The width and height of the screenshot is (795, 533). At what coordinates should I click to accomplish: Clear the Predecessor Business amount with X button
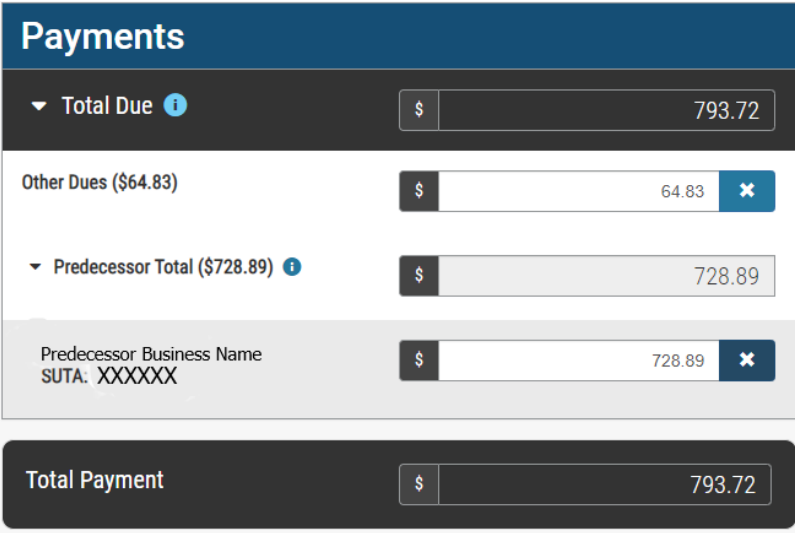tap(747, 361)
